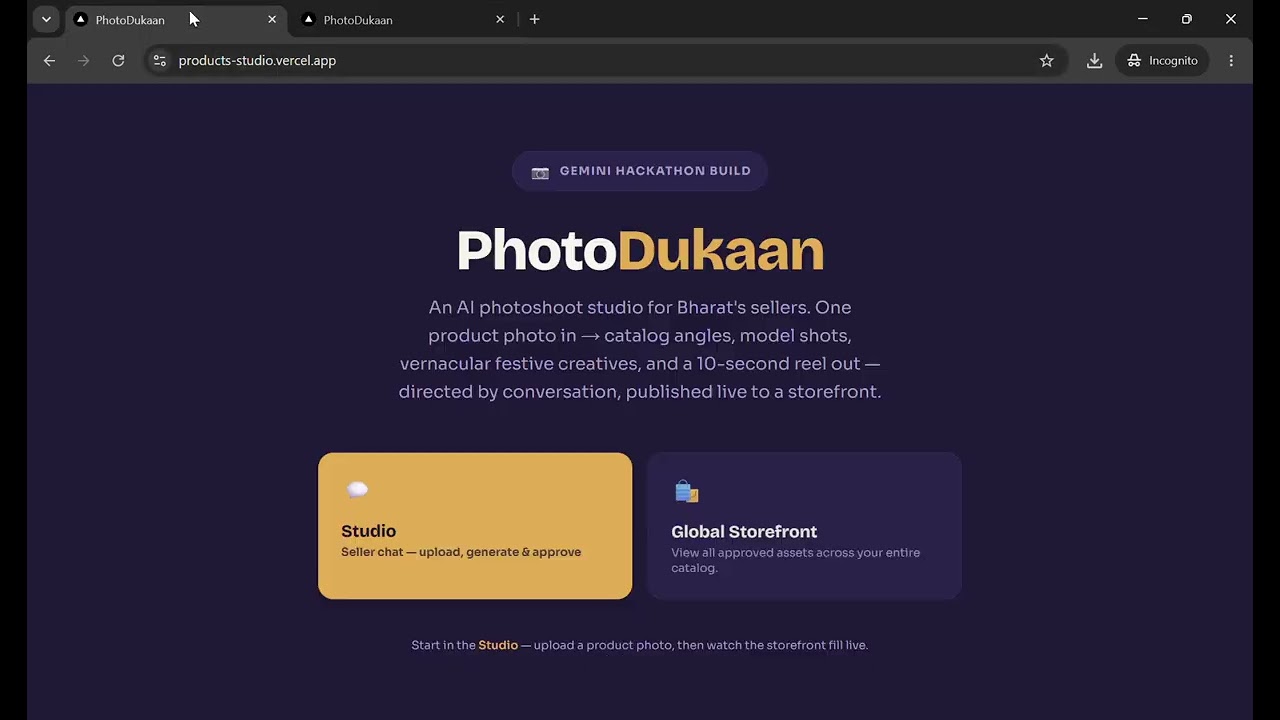Screen dimensions: 1280x720
Task: Click the favicon on the first tab
Action: [x=81, y=19]
